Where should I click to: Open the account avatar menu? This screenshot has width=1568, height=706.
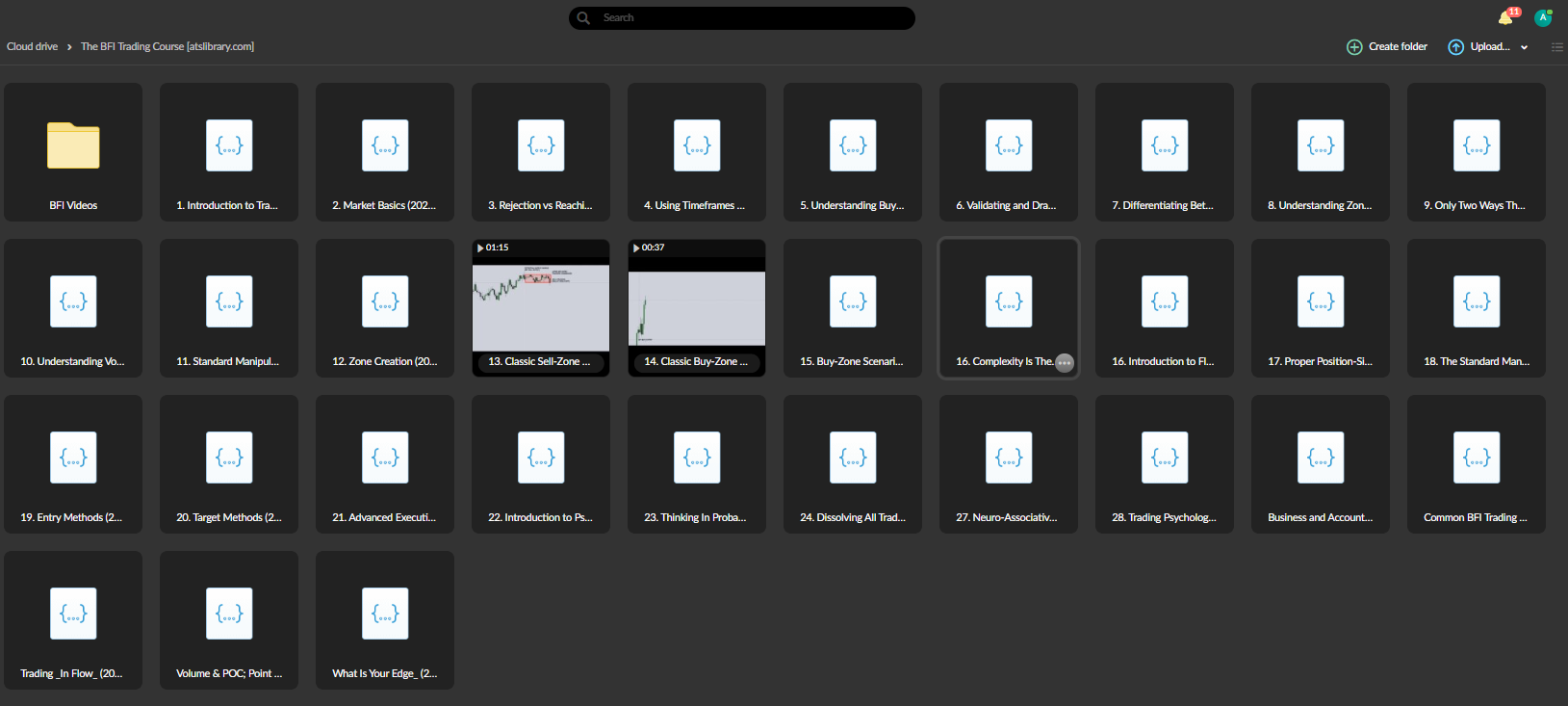tap(1543, 17)
